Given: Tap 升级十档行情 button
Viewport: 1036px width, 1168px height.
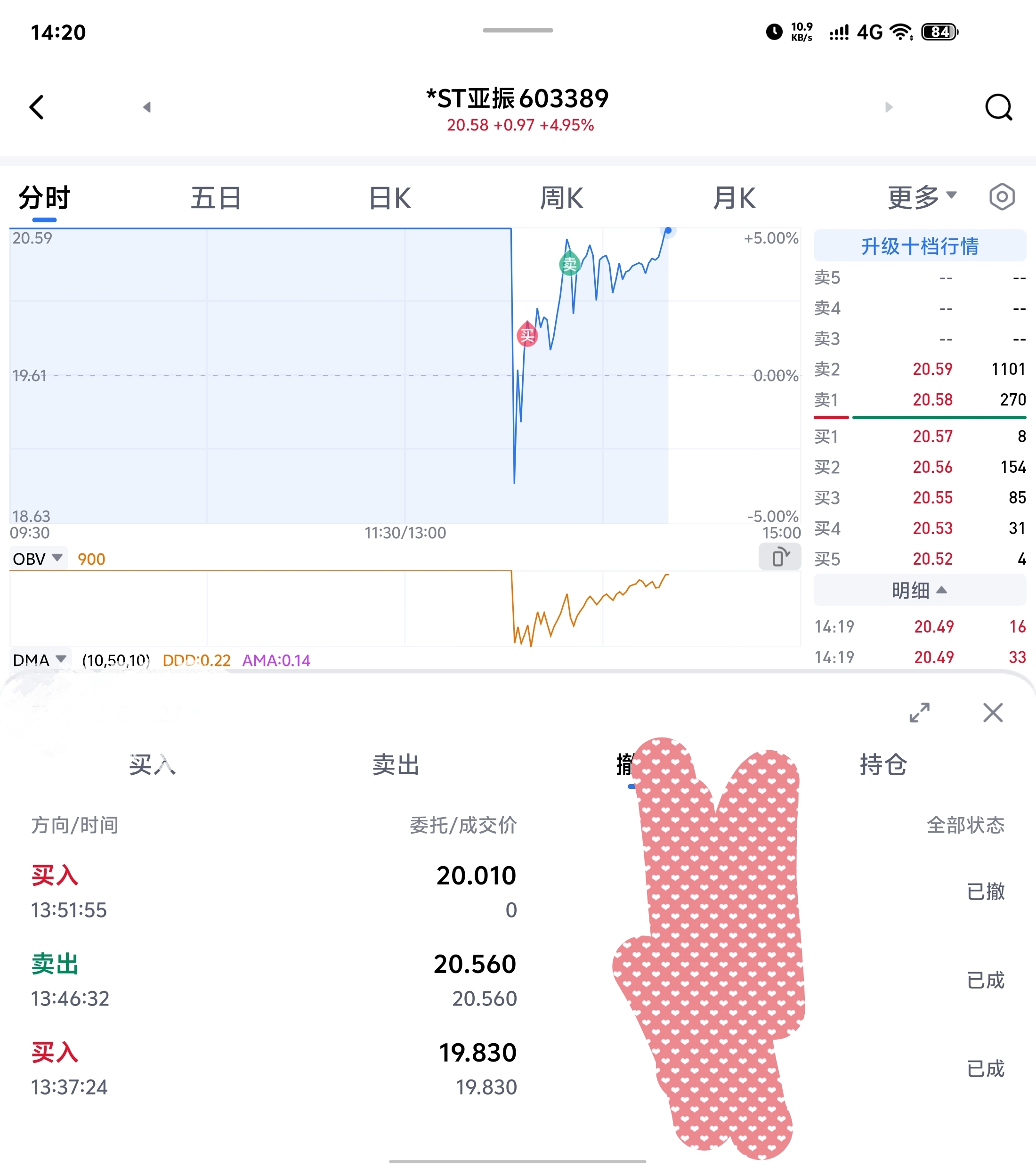Looking at the screenshot, I should pyautogui.click(x=919, y=246).
